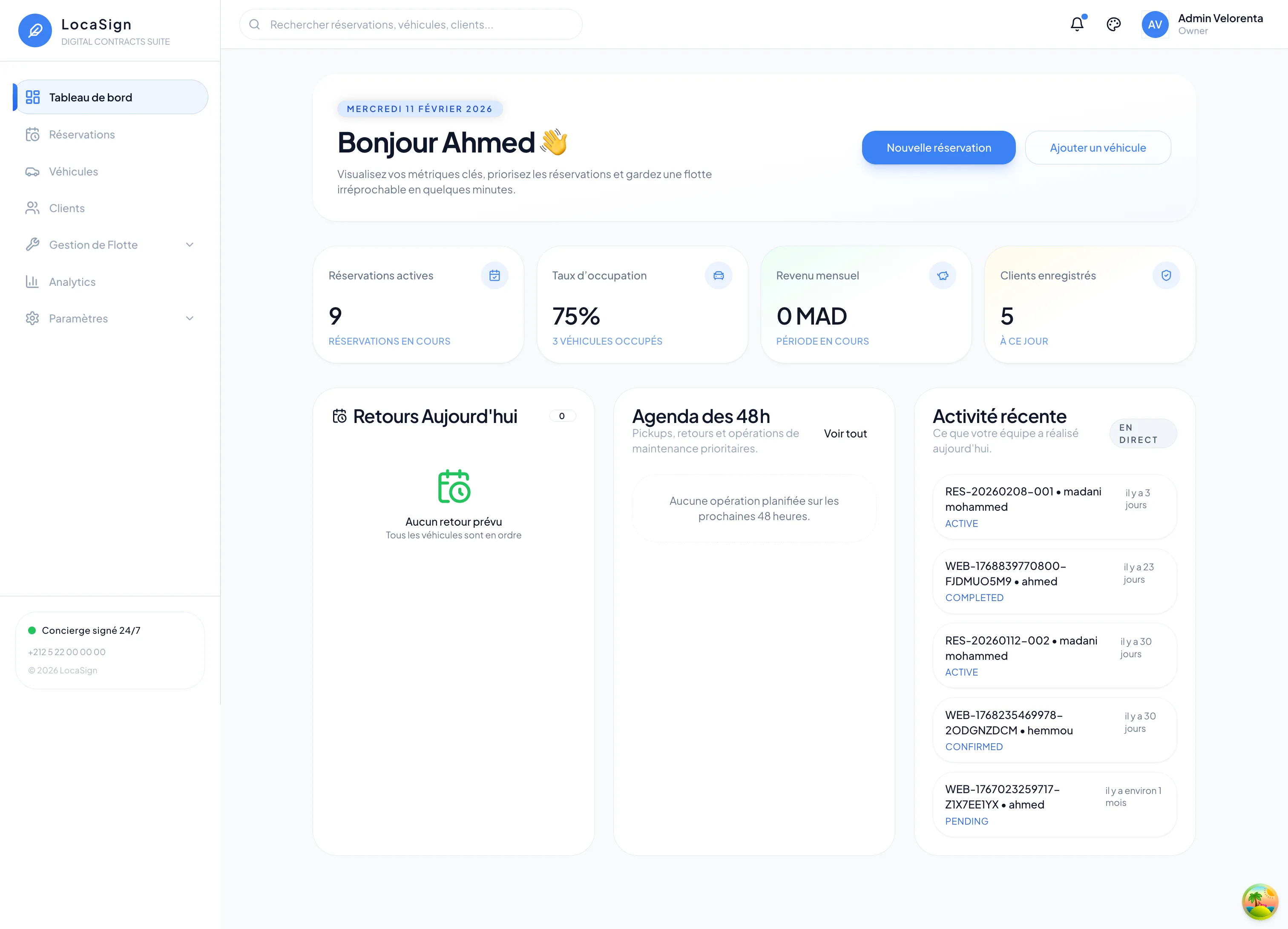Toggle the EN DIRECT live activity indicator
This screenshot has height=929, width=1288.
tap(1143, 433)
